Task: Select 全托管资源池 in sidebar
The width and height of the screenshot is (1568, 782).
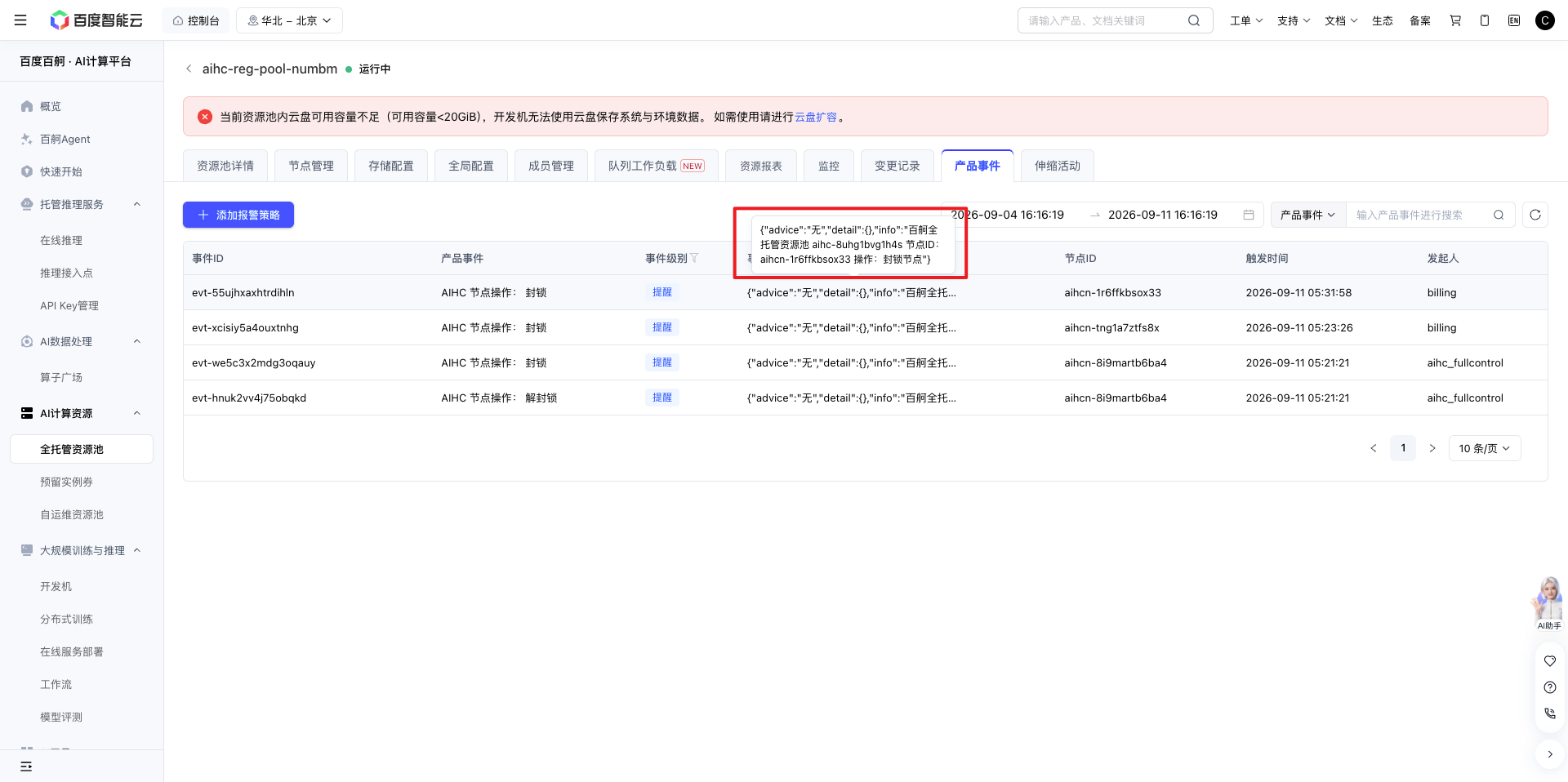Action: tap(82, 449)
